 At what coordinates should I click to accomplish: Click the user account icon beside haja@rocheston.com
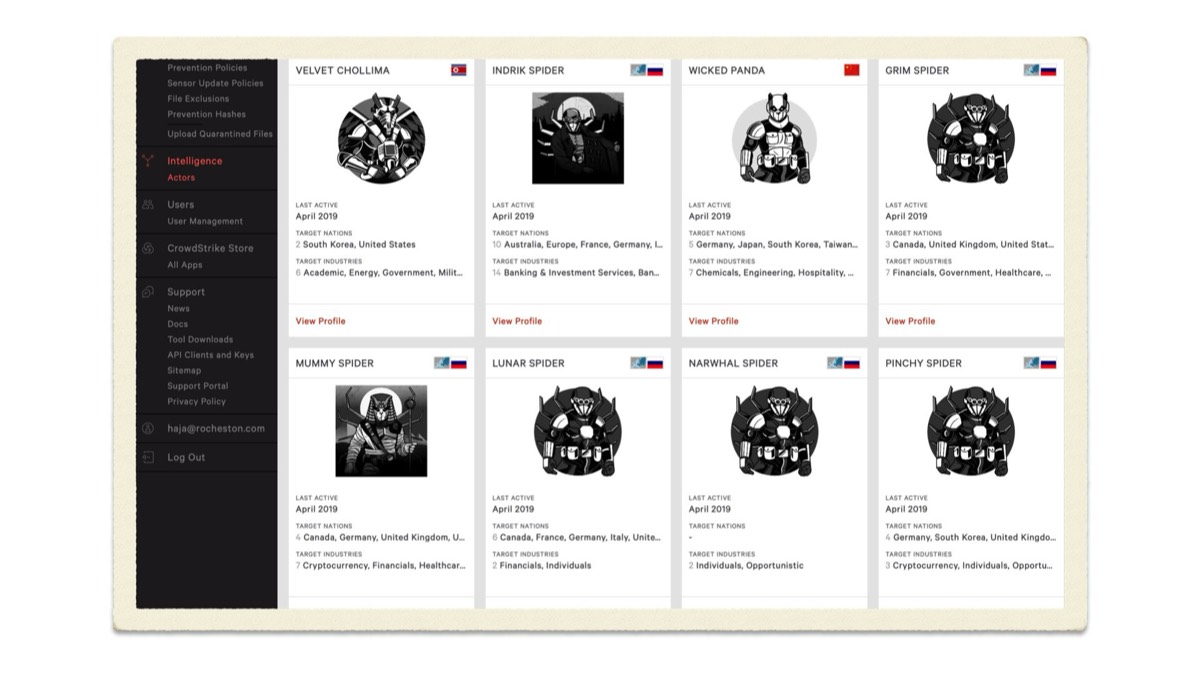148,428
